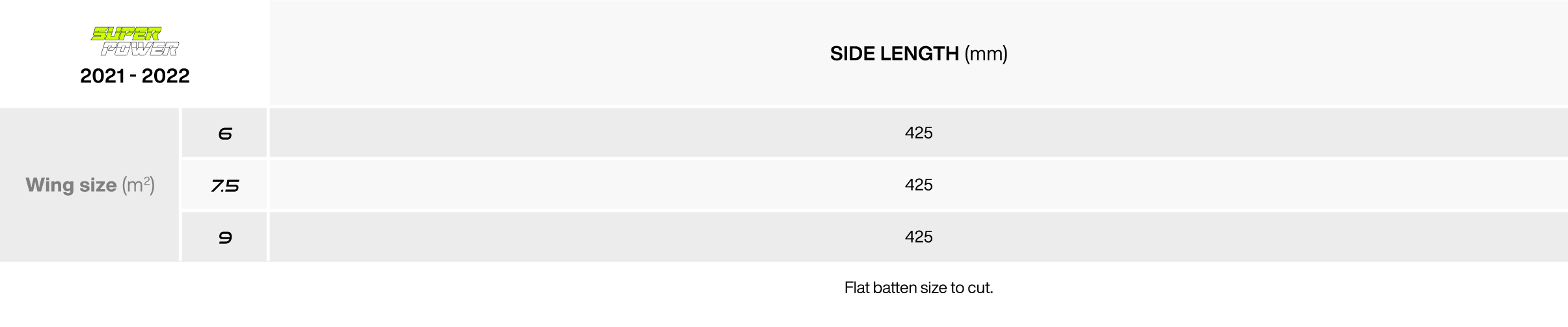
Task: Click the 425 value for wing size 6
Action: pos(919,133)
